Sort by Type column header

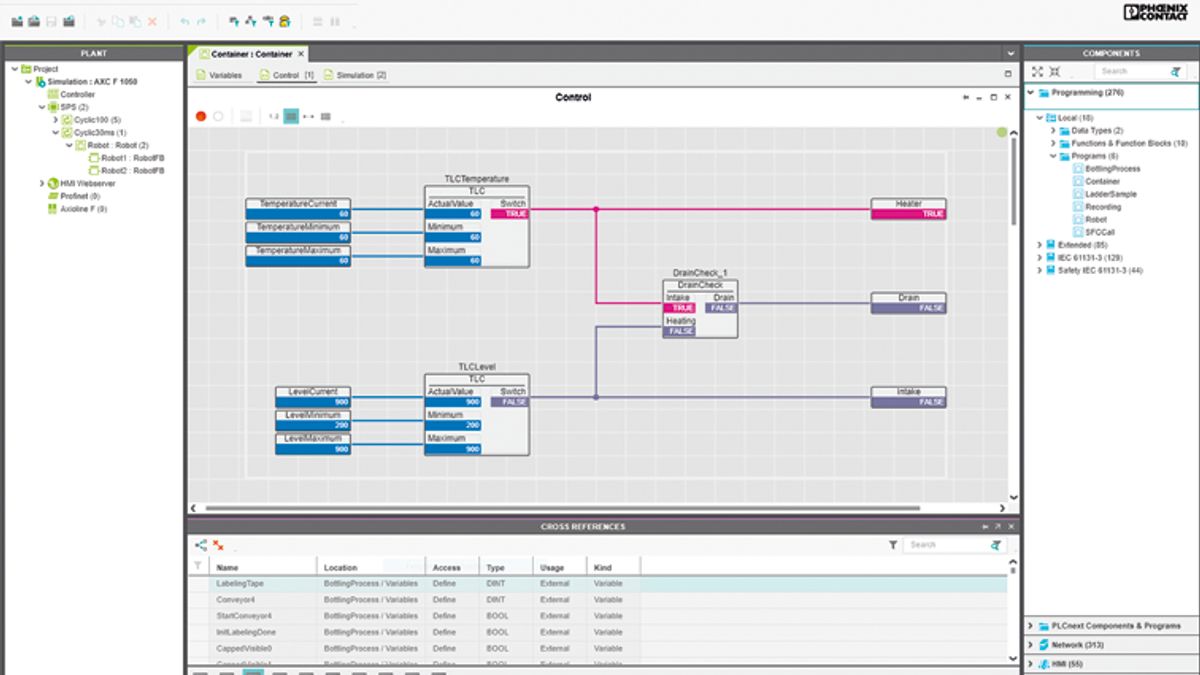(507, 568)
